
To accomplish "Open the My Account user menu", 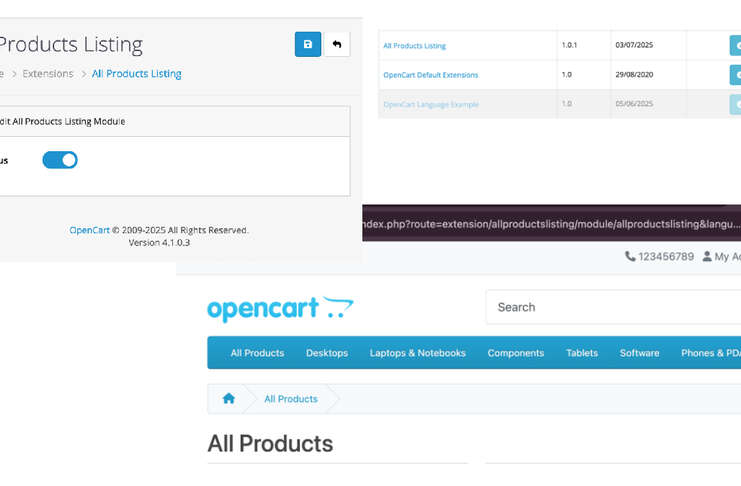I will coord(722,257).
